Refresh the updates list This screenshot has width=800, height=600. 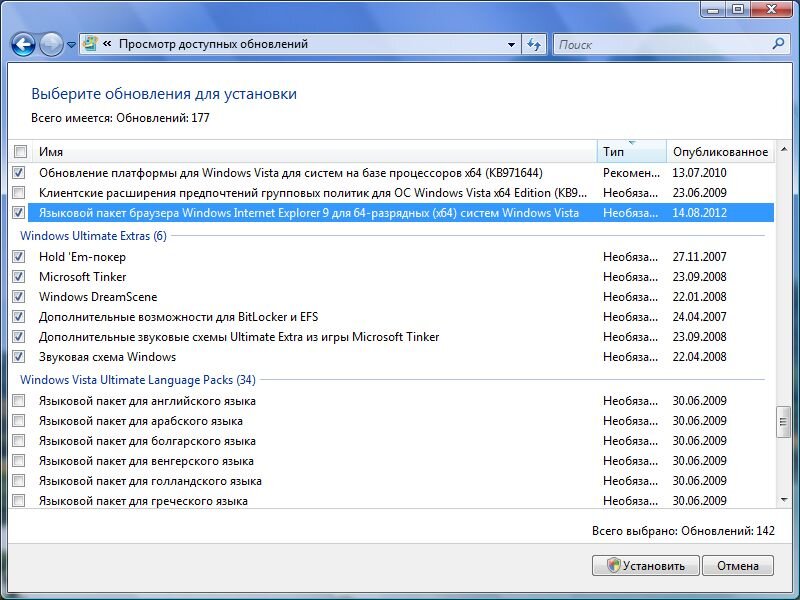coord(536,44)
